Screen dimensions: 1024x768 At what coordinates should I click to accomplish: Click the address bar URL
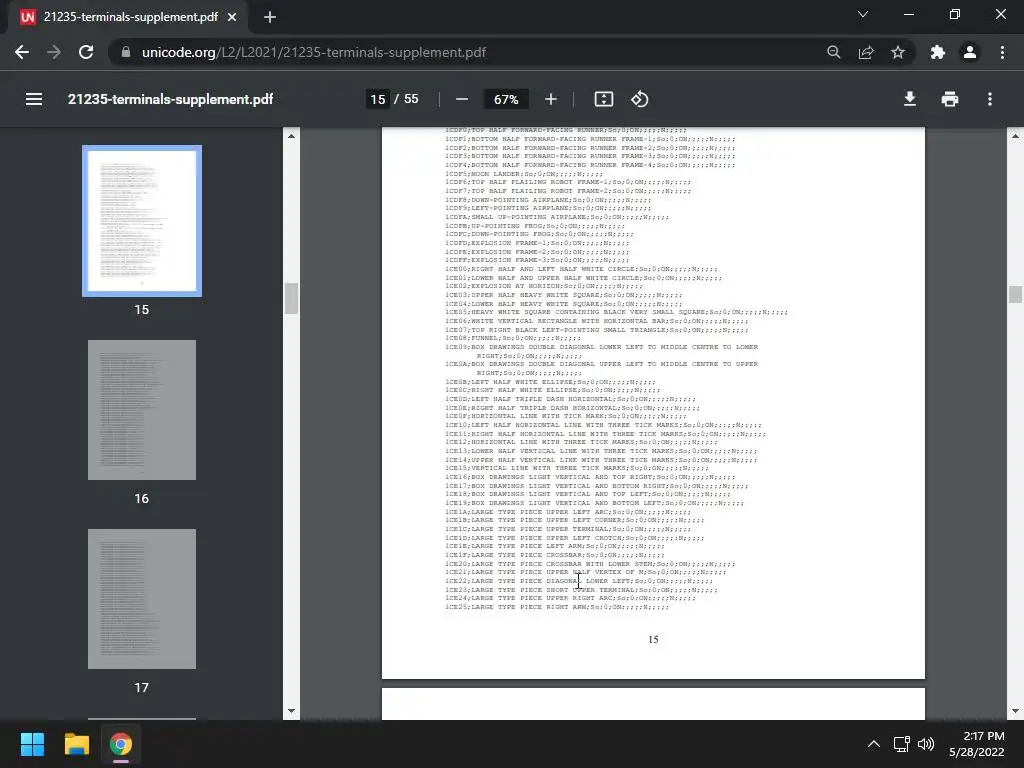point(313,52)
